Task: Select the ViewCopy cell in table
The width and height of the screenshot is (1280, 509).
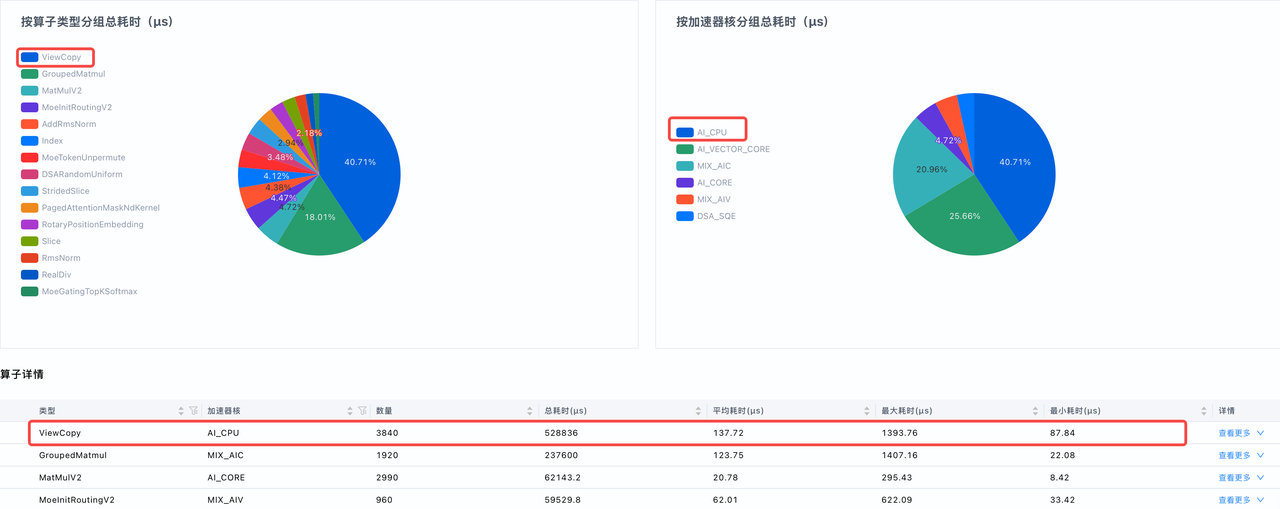Action: 60,433
